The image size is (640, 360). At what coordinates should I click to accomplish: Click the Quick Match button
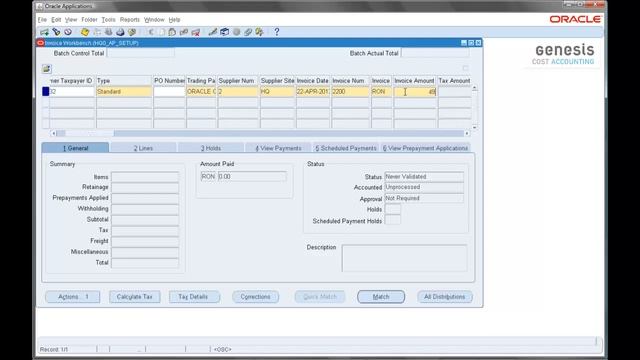click(320, 297)
